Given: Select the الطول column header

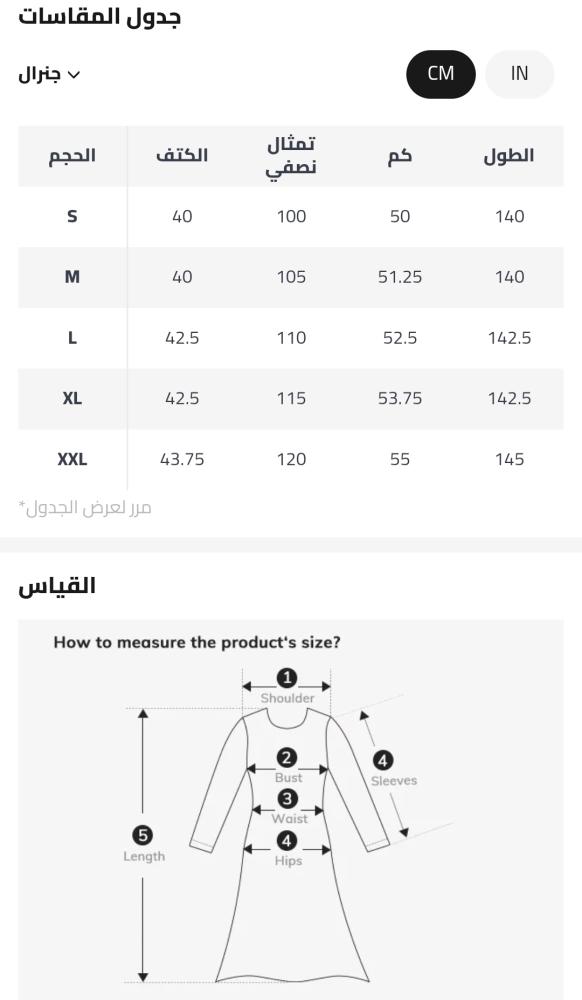Looking at the screenshot, I should tap(509, 156).
